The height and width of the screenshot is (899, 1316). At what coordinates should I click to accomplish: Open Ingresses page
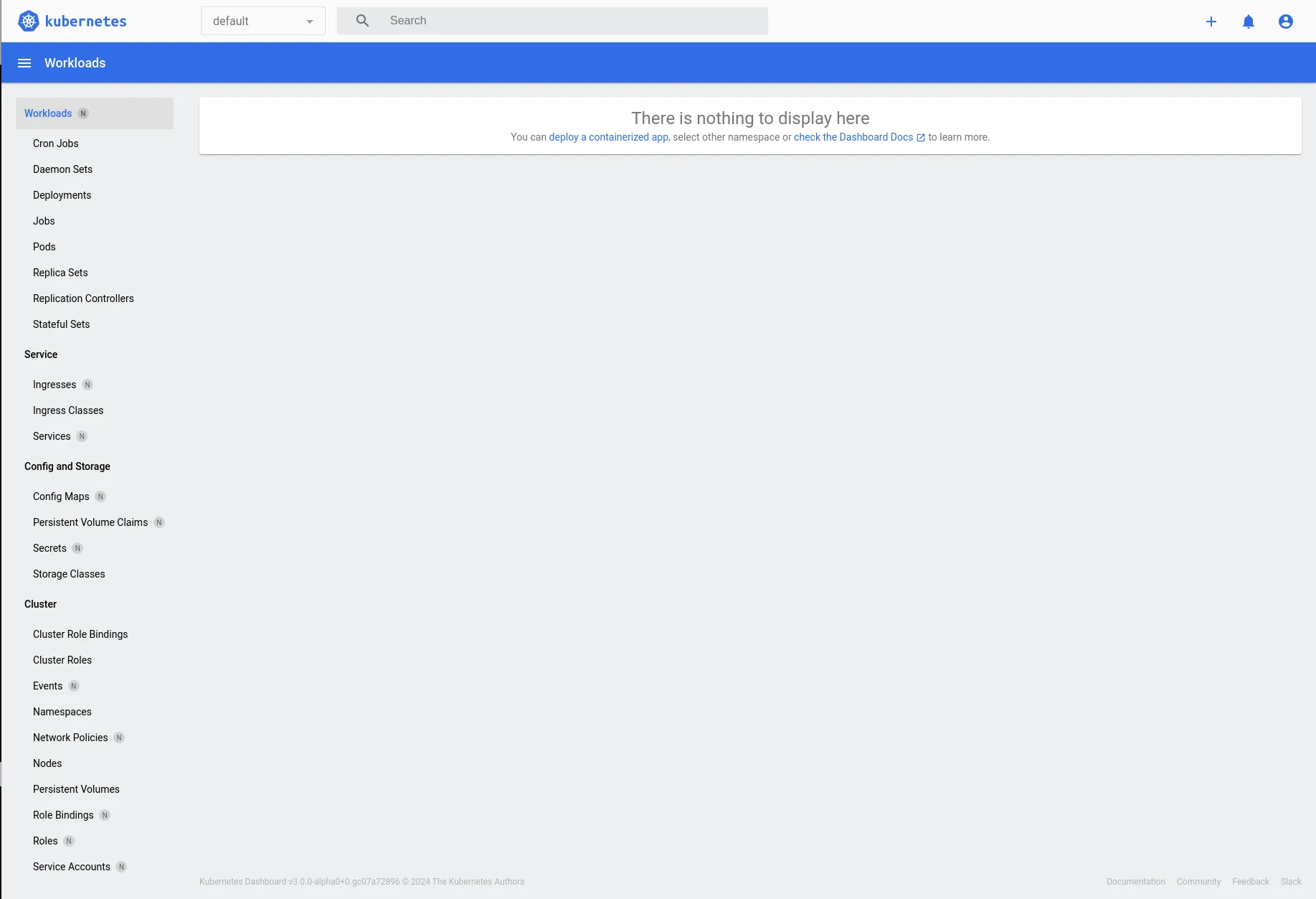coord(55,385)
